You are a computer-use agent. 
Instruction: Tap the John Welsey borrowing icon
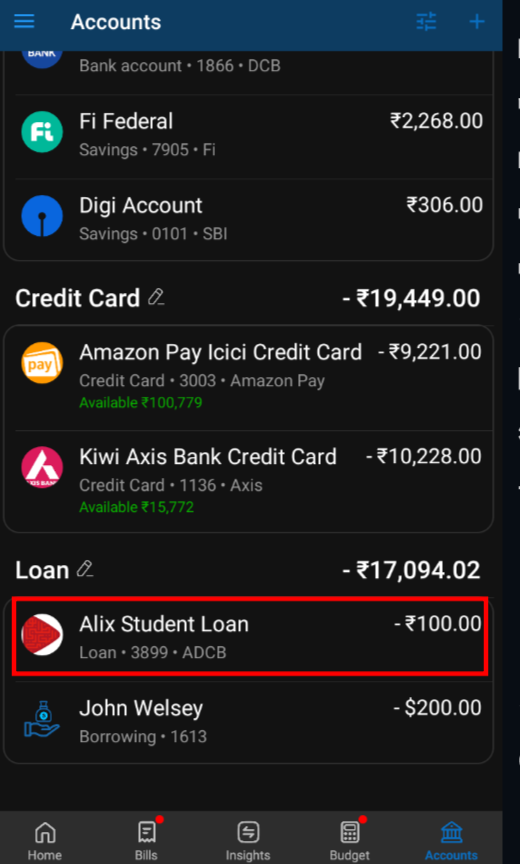click(x=42, y=719)
